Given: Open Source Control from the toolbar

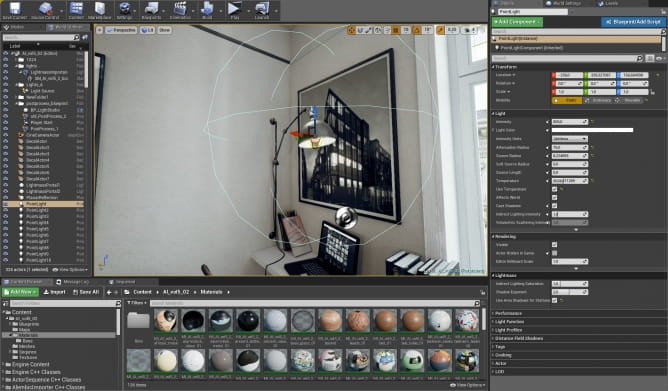Looking at the screenshot, I should click(x=45, y=10).
